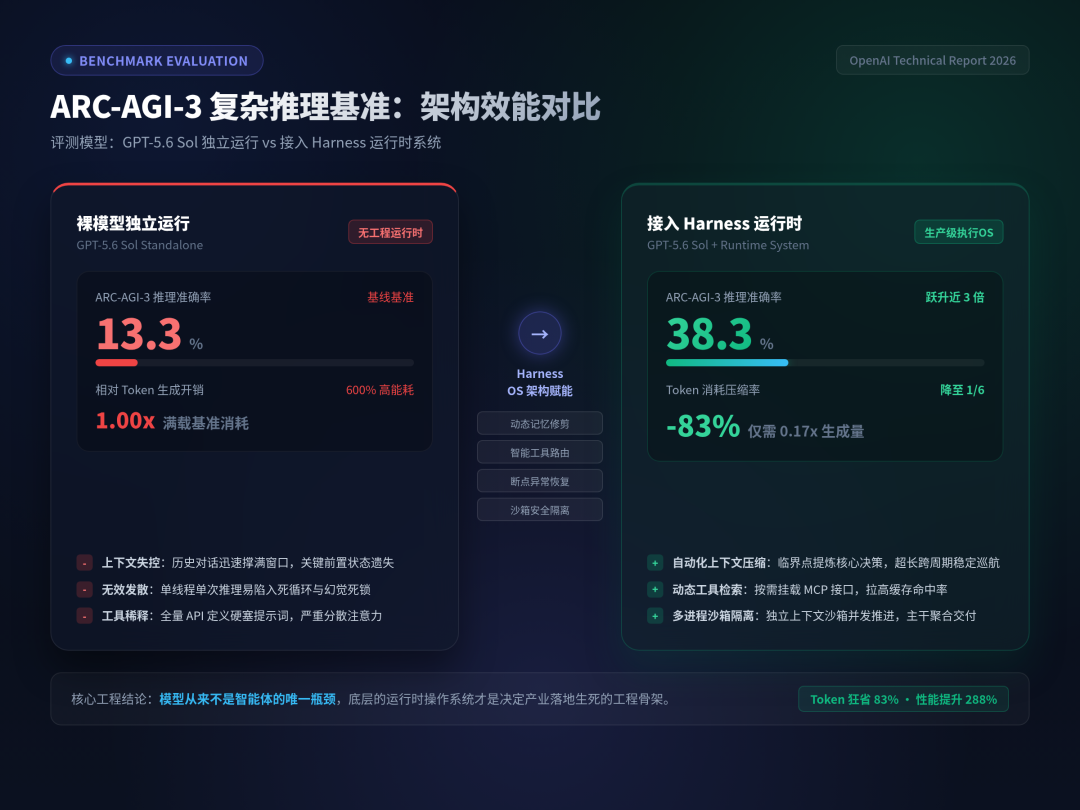Click the green 38.3% accuracy progress bar
Image resolution: width=1080 pixels, height=810 pixels.
pyautogui.click(x=825, y=362)
